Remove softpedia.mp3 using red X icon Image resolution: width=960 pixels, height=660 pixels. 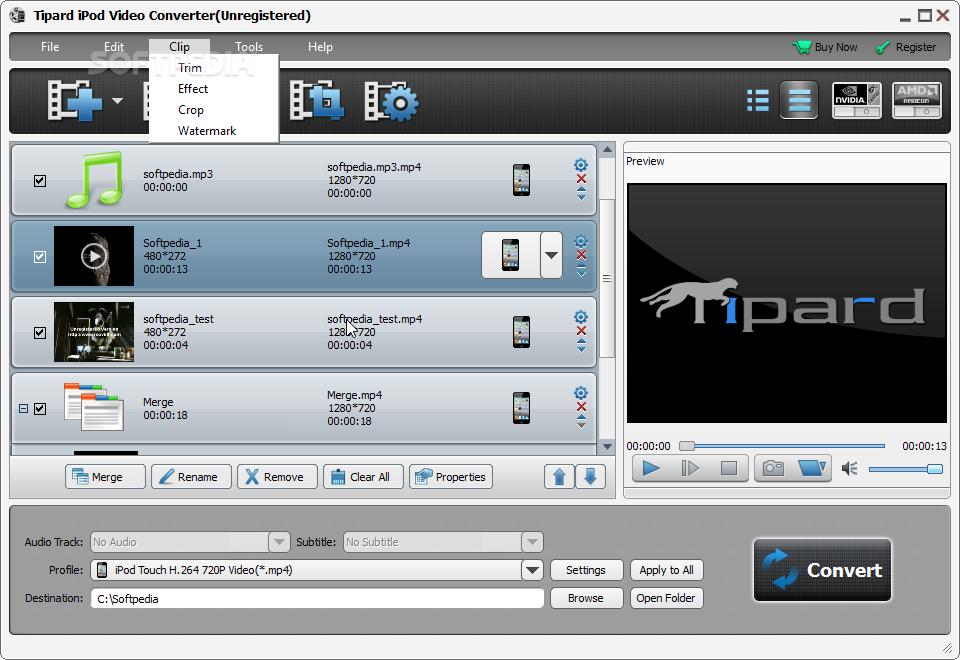point(581,179)
